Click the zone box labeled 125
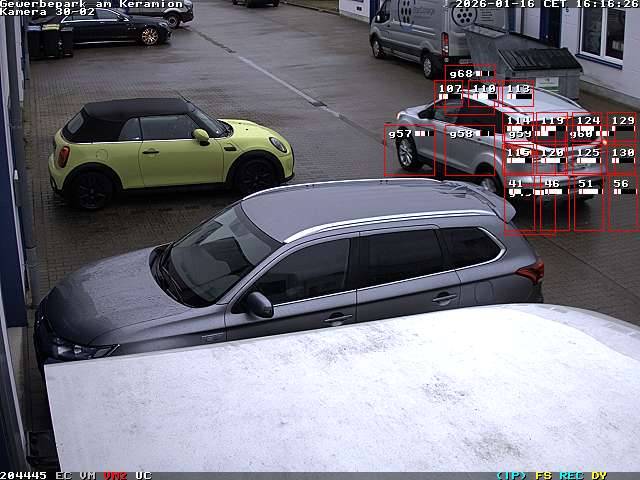The width and height of the screenshot is (640, 480). 587,158
